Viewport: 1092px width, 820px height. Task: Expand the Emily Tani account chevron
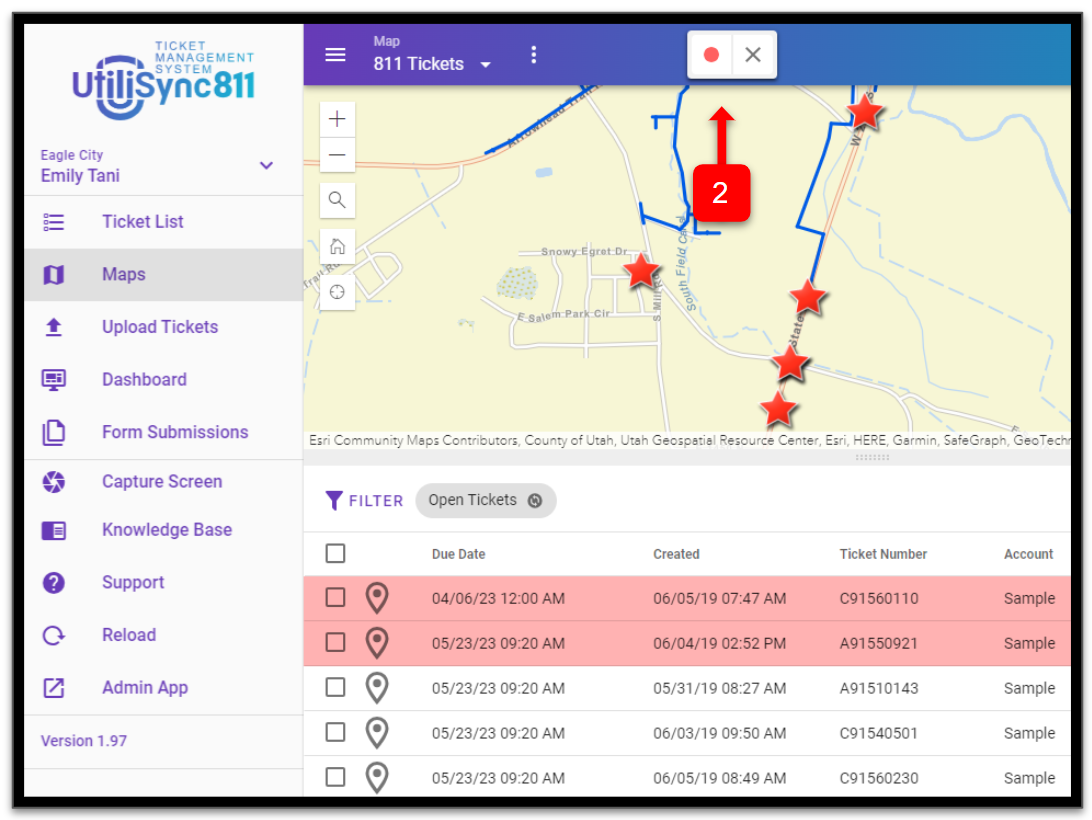[266, 166]
